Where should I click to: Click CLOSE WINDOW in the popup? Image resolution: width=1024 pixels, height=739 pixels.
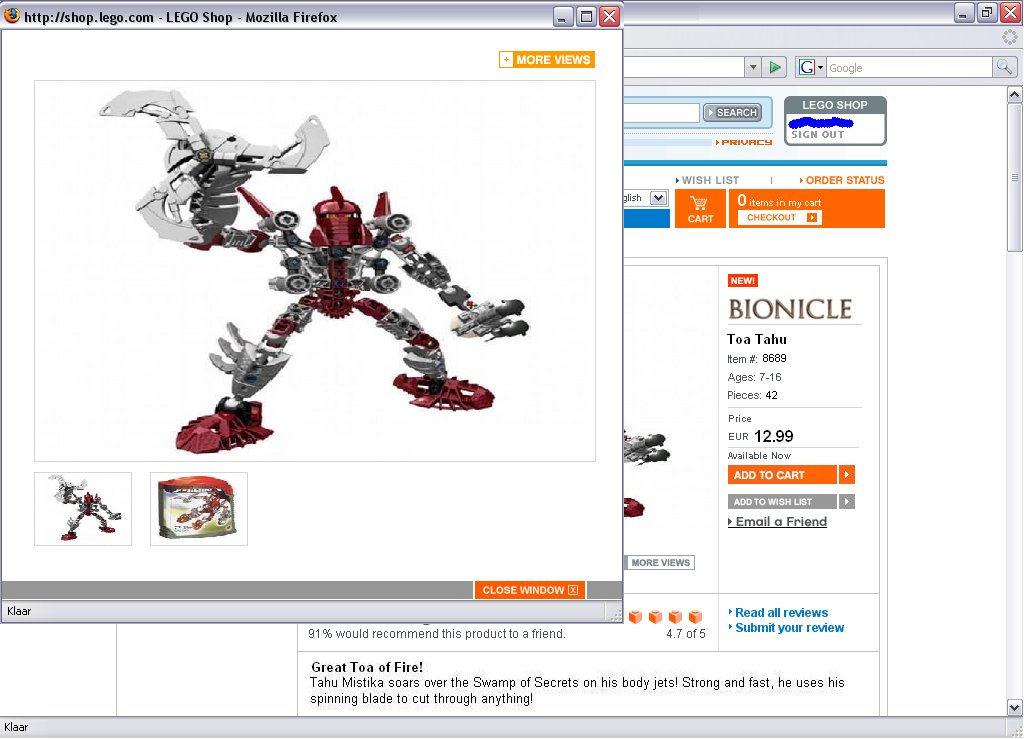tap(530, 590)
